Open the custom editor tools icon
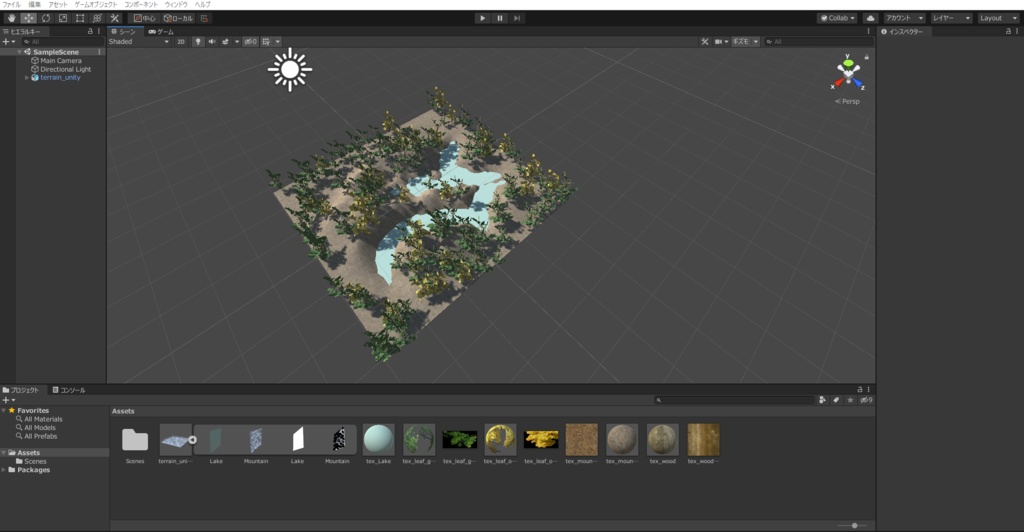The height and width of the screenshot is (532, 1024). [x=114, y=18]
